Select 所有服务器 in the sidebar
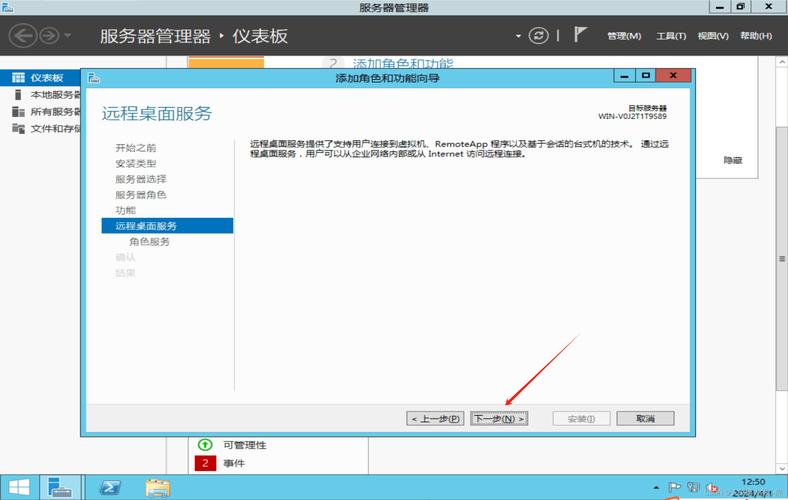The image size is (788, 500). pos(40,112)
